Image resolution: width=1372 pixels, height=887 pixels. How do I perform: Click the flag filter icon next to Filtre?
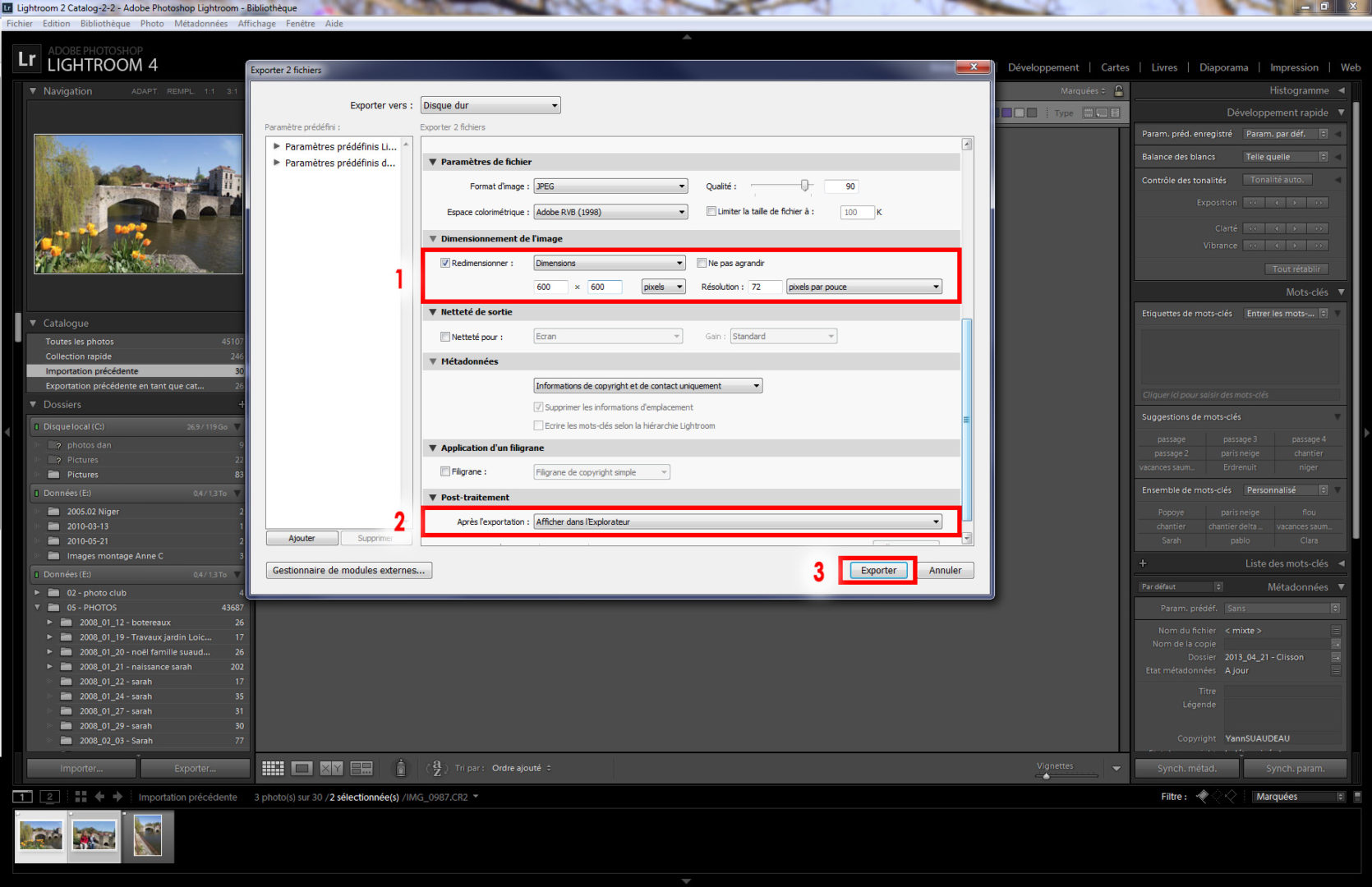1203,797
